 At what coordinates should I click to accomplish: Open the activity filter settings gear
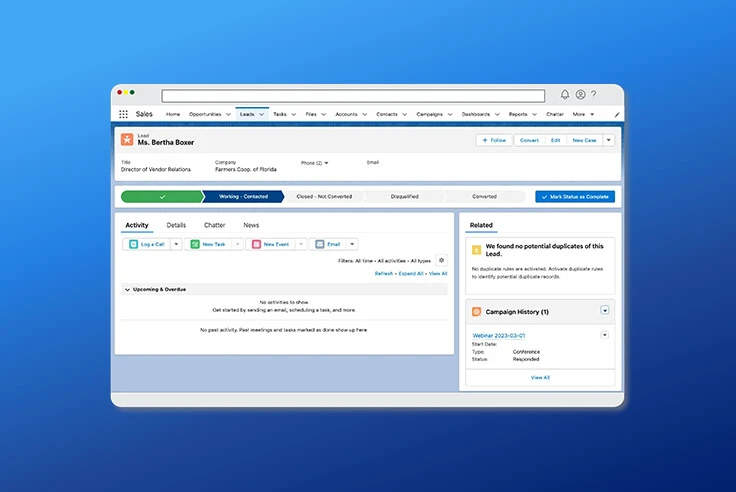point(441,261)
